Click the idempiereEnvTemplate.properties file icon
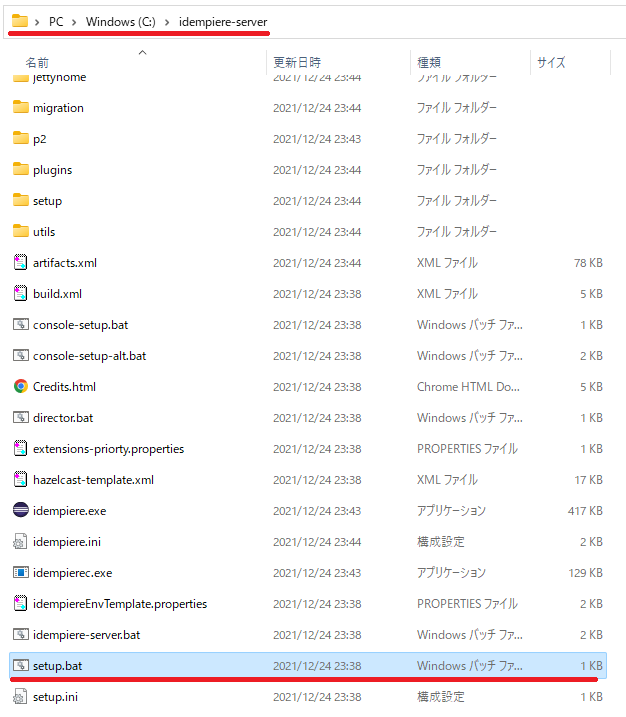The image size is (626, 717). tap(21, 604)
